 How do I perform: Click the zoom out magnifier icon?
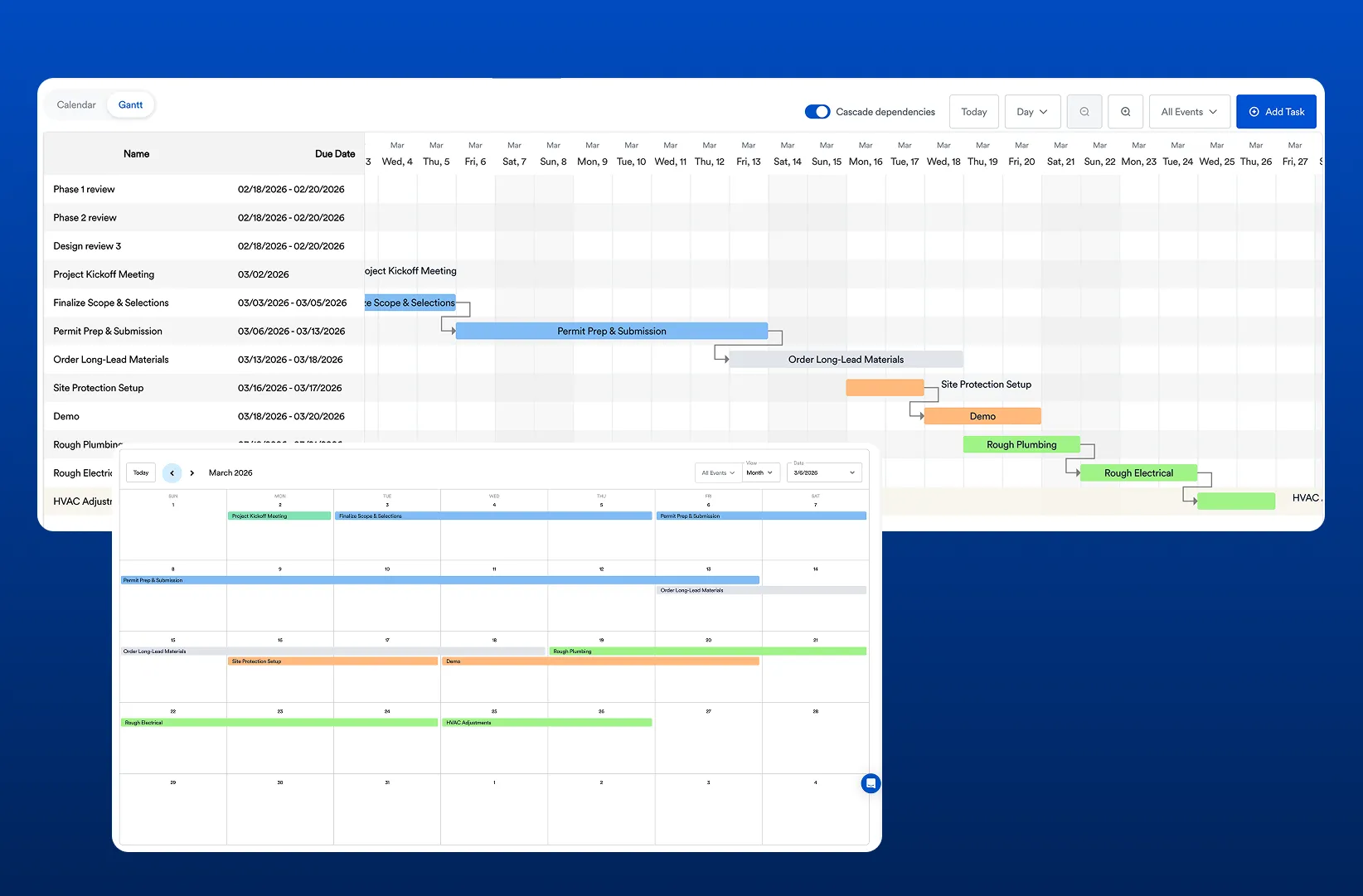pyautogui.click(x=1084, y=112)
